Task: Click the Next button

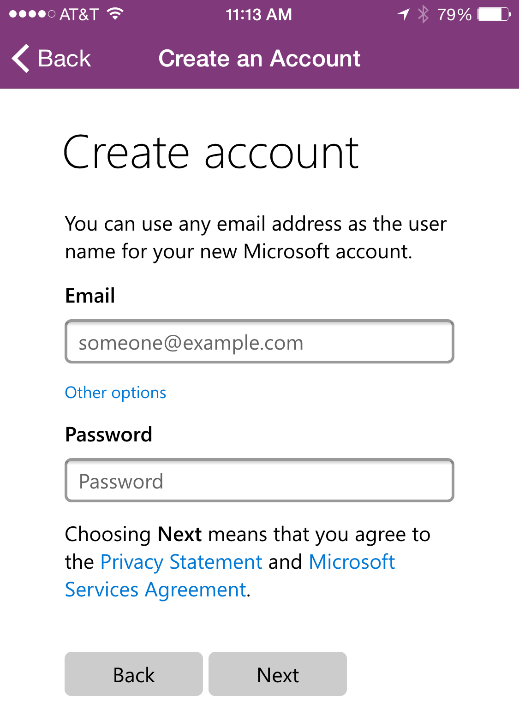Action: [x=278, y=674]
